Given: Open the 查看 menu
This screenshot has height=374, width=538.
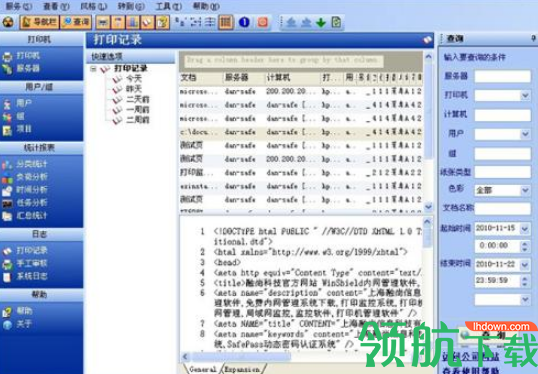Looking at the screenshot, I should pyautogui.click(x=56, y=6).
